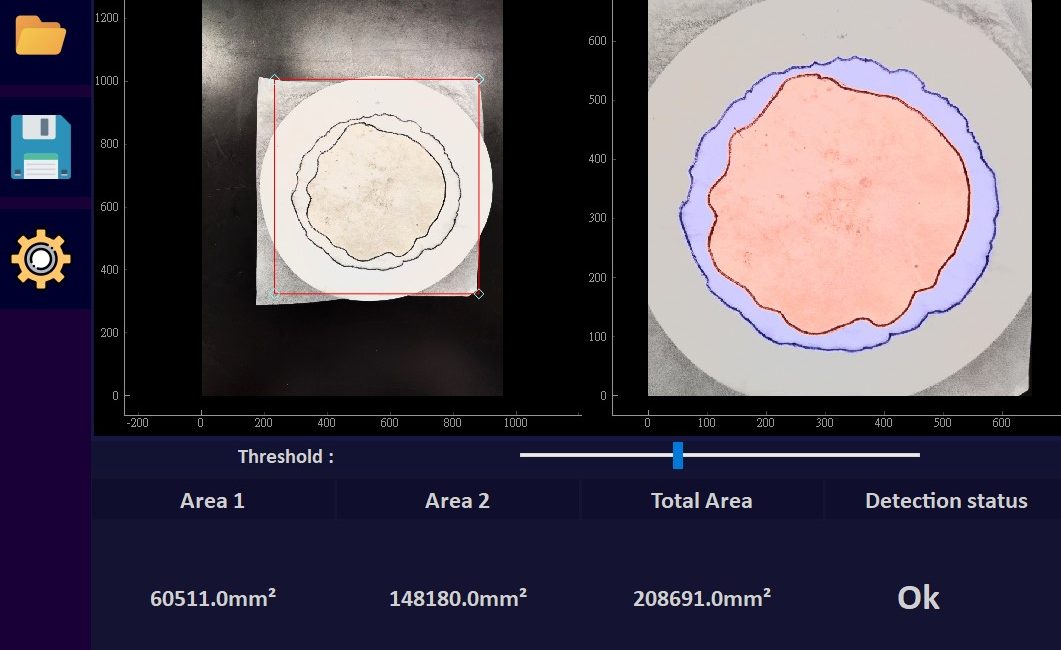Click the Detection status column header

945,501
